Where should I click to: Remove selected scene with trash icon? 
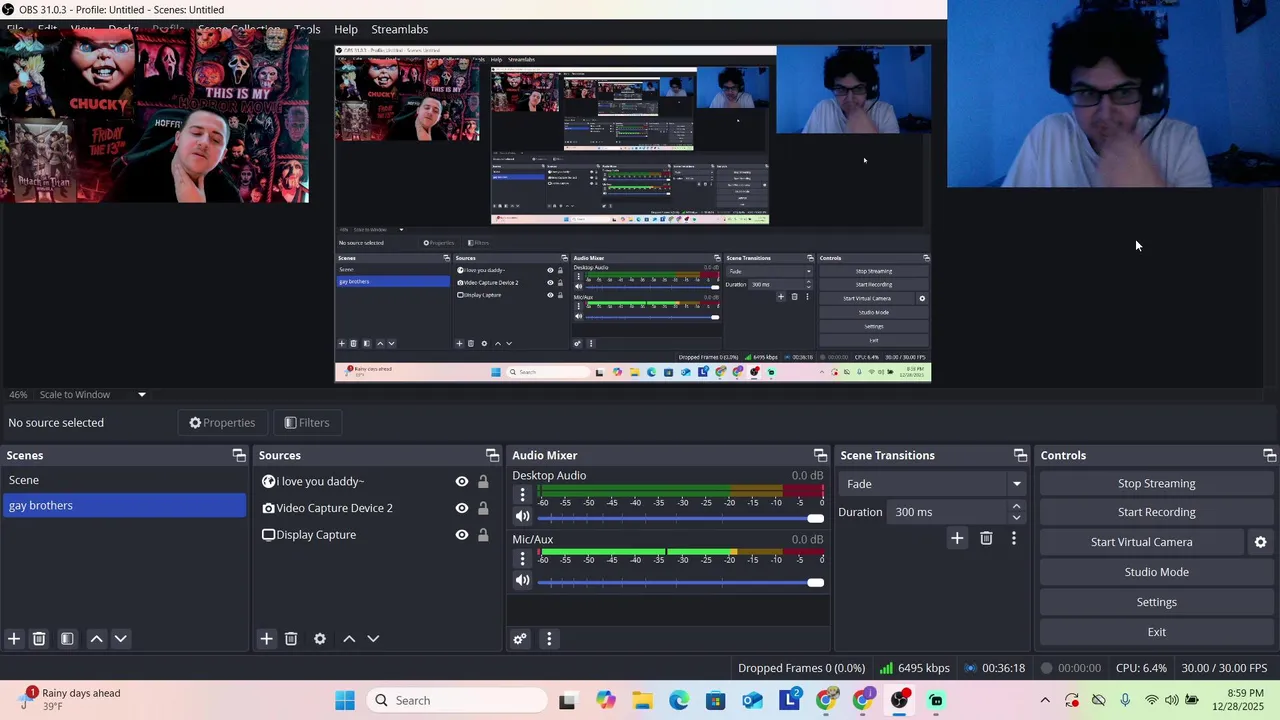(39, 639)
